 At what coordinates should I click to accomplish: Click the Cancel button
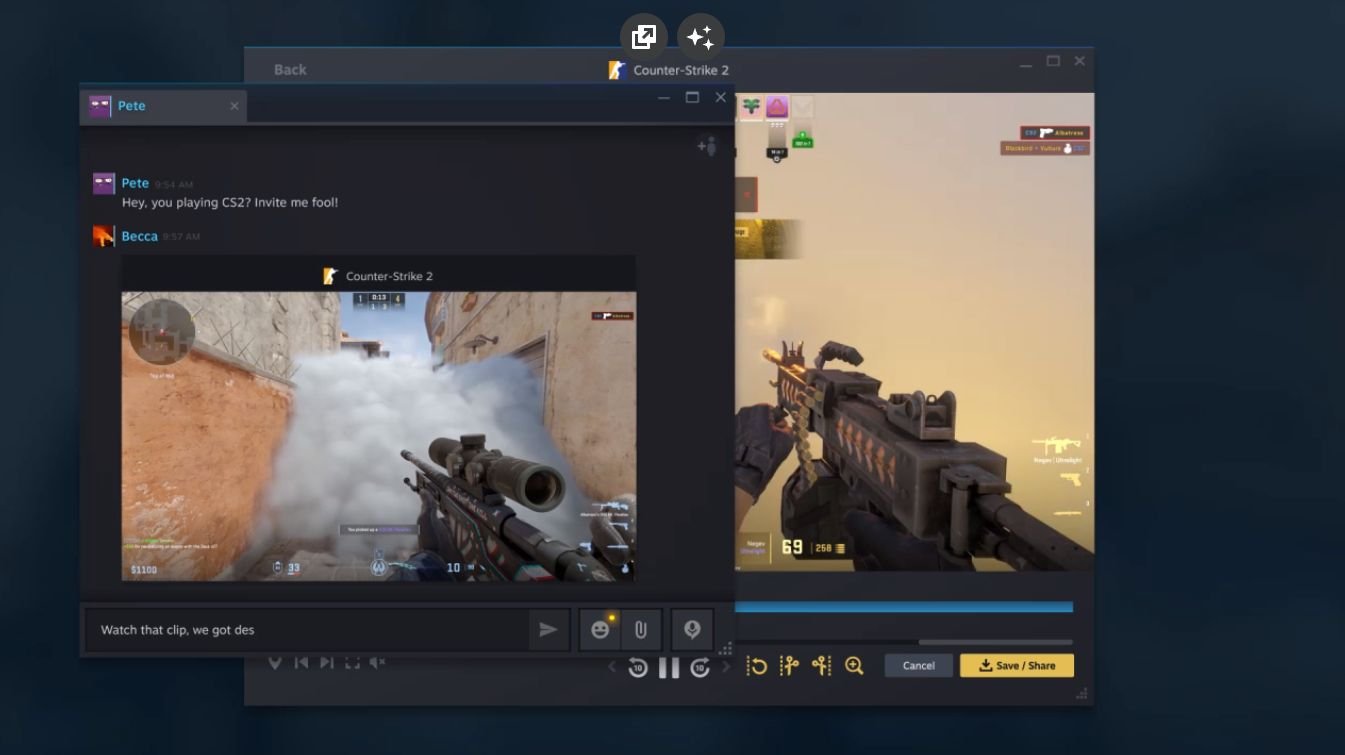[919, 666]
